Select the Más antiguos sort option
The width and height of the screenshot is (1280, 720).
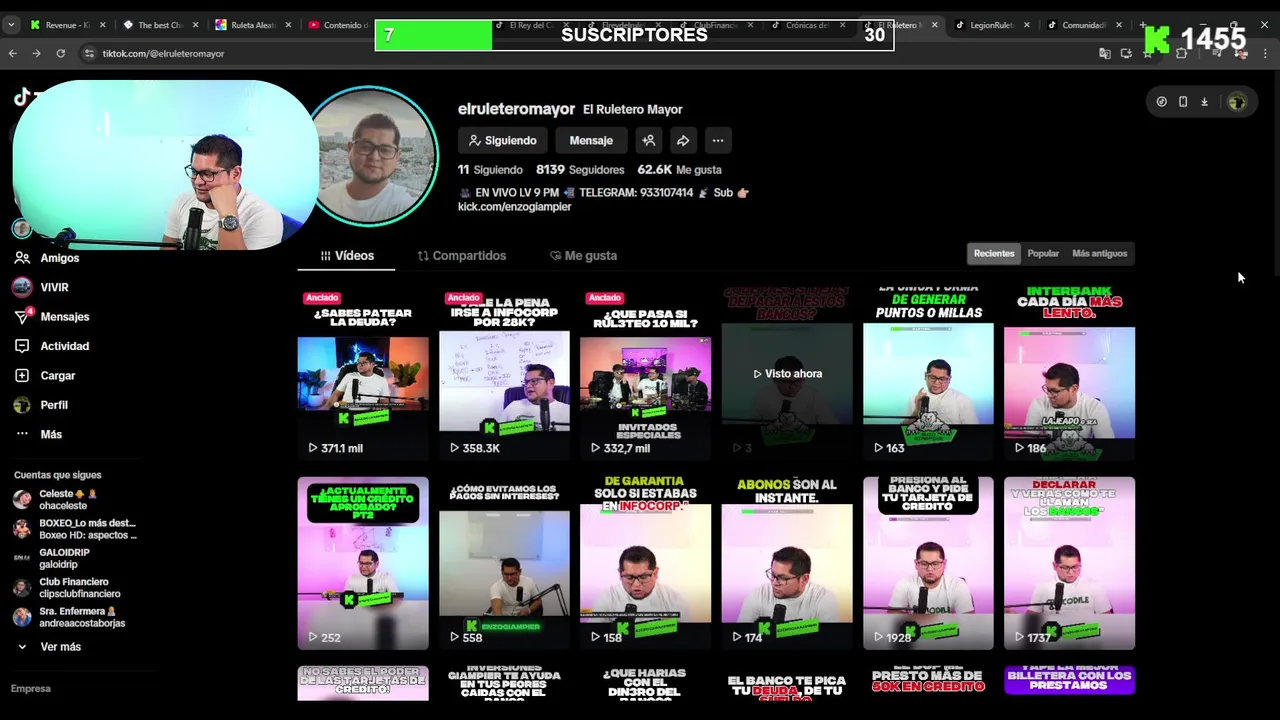point(1099,253)
